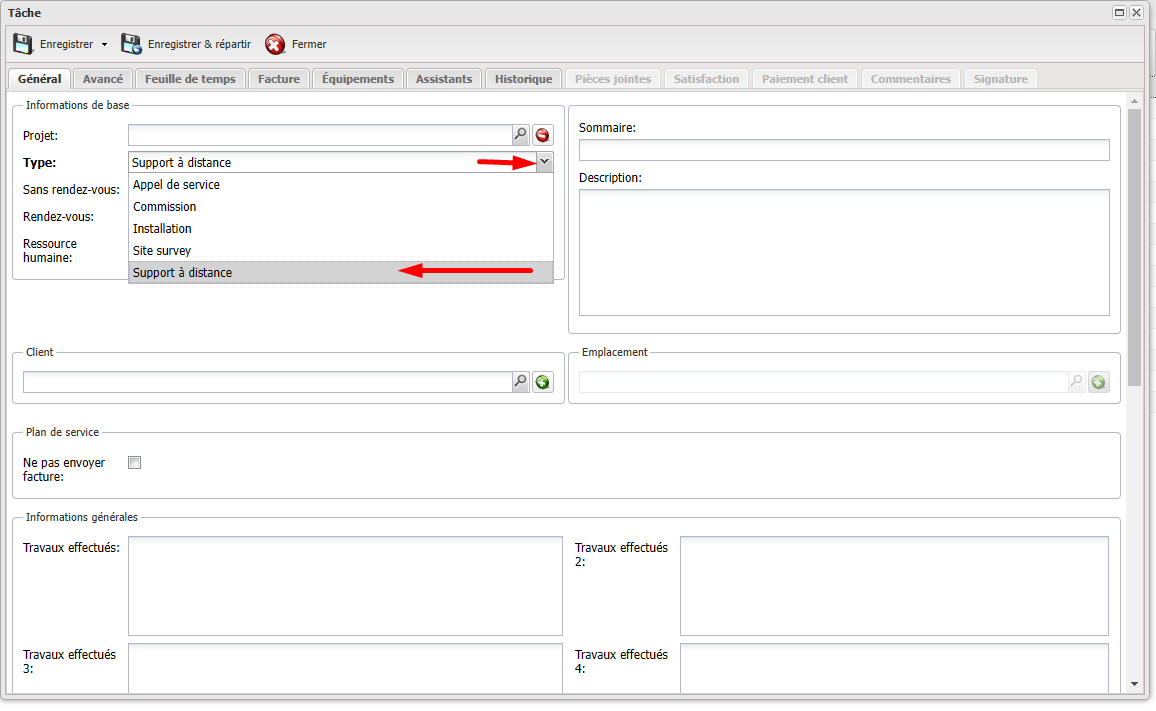Toggle the Ne pas envoyer facture checkbox
Viewport: 1156px width, 711px height.
[x=134, y=462]
